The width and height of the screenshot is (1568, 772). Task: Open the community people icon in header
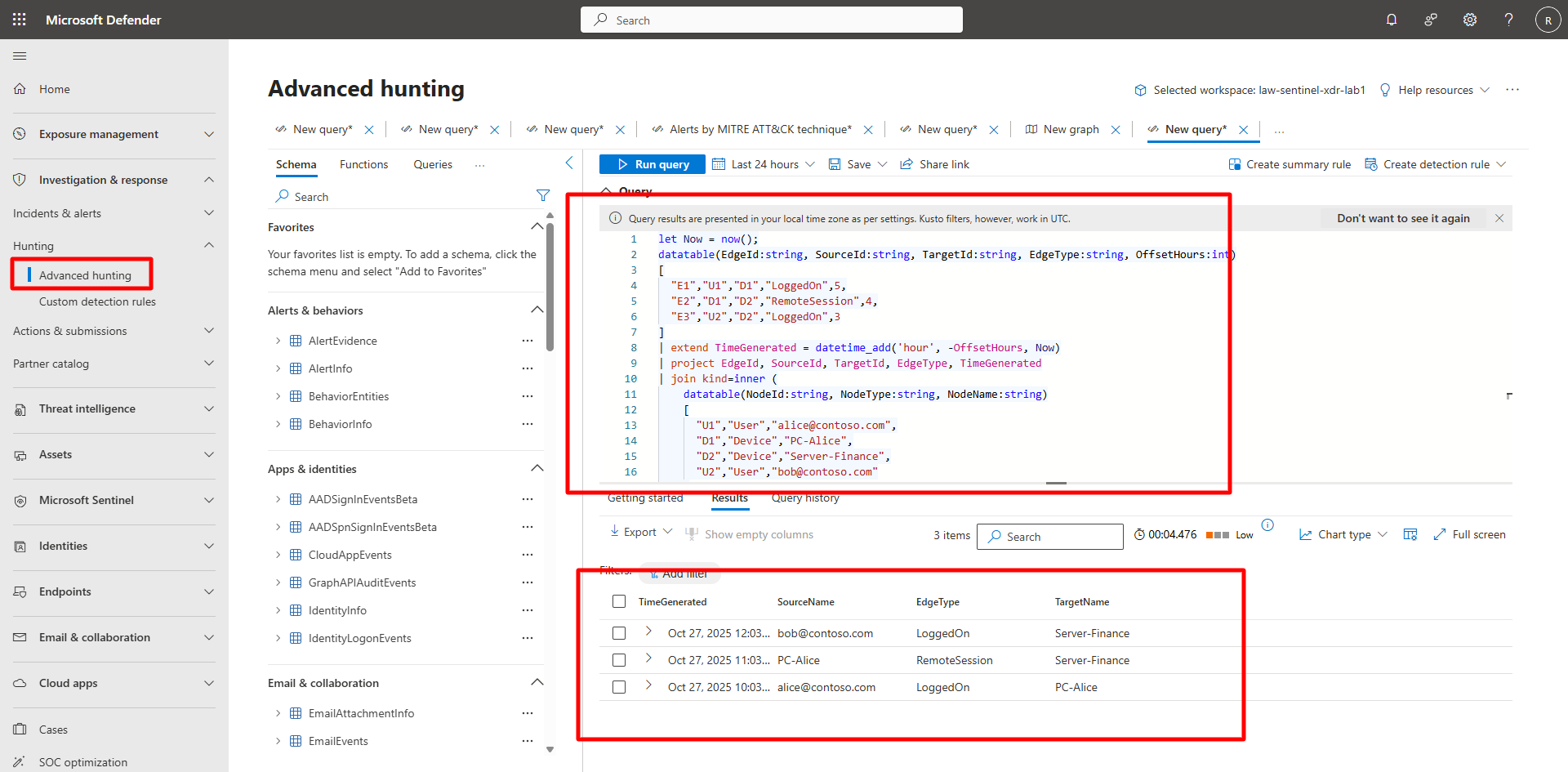[1431, 20]
